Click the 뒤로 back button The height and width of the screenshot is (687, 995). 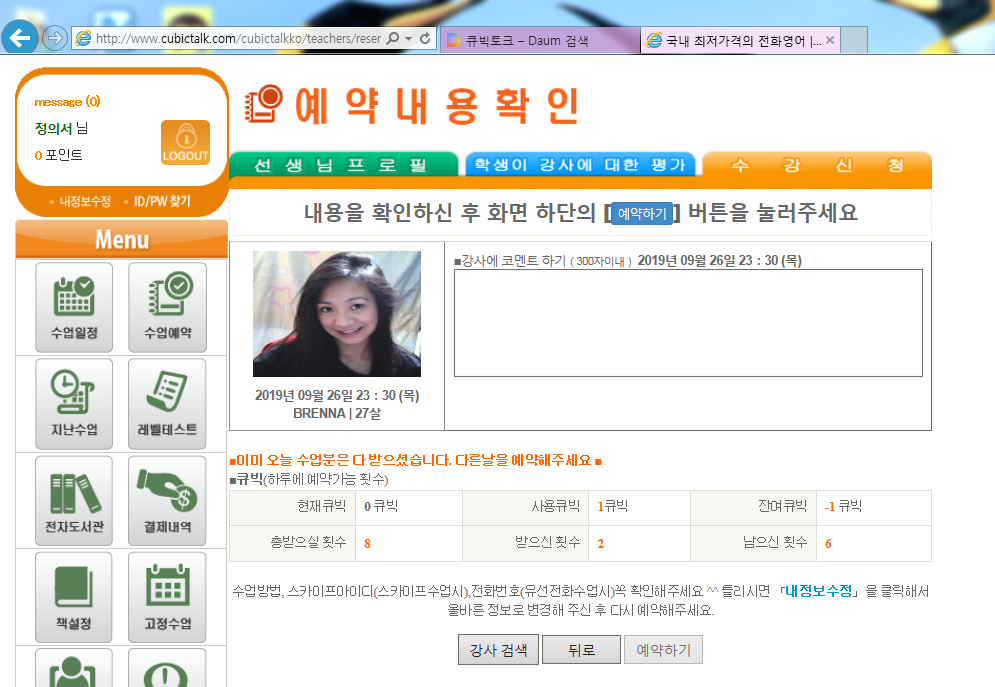tap(581, 650)
